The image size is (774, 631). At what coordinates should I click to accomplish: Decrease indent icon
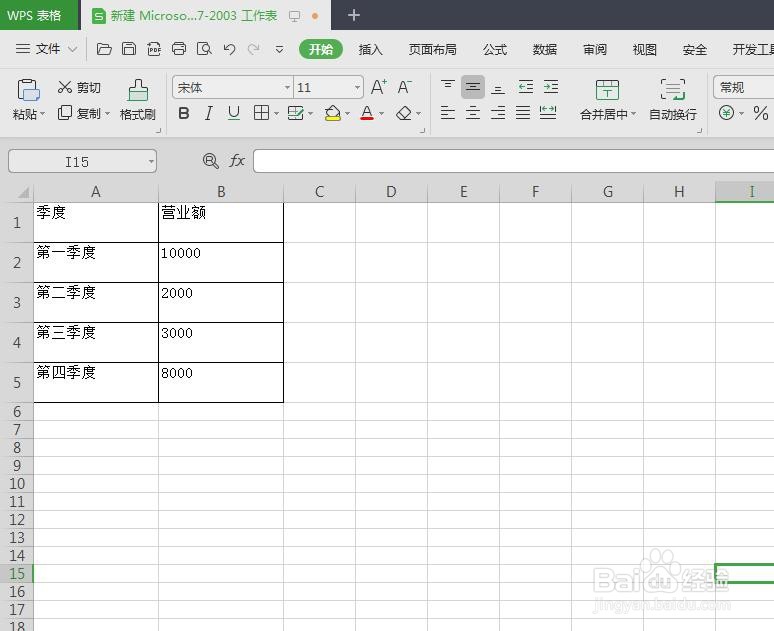[x=526, y=87]
